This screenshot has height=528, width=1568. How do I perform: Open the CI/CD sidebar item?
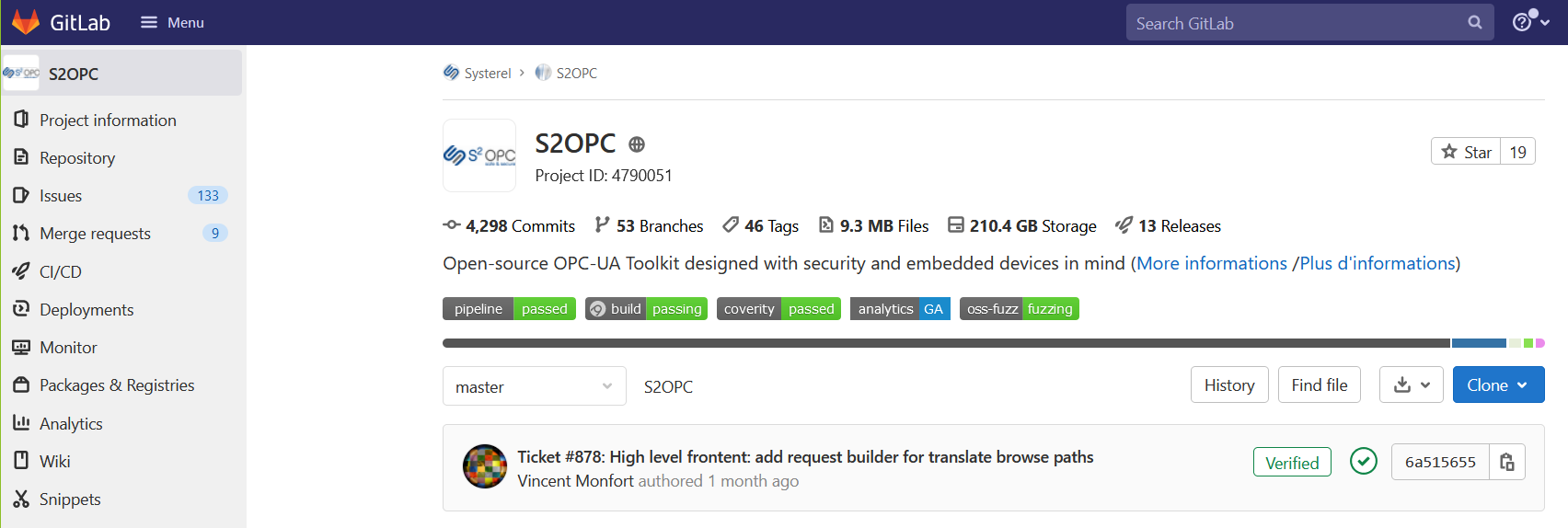coord(61,272)
